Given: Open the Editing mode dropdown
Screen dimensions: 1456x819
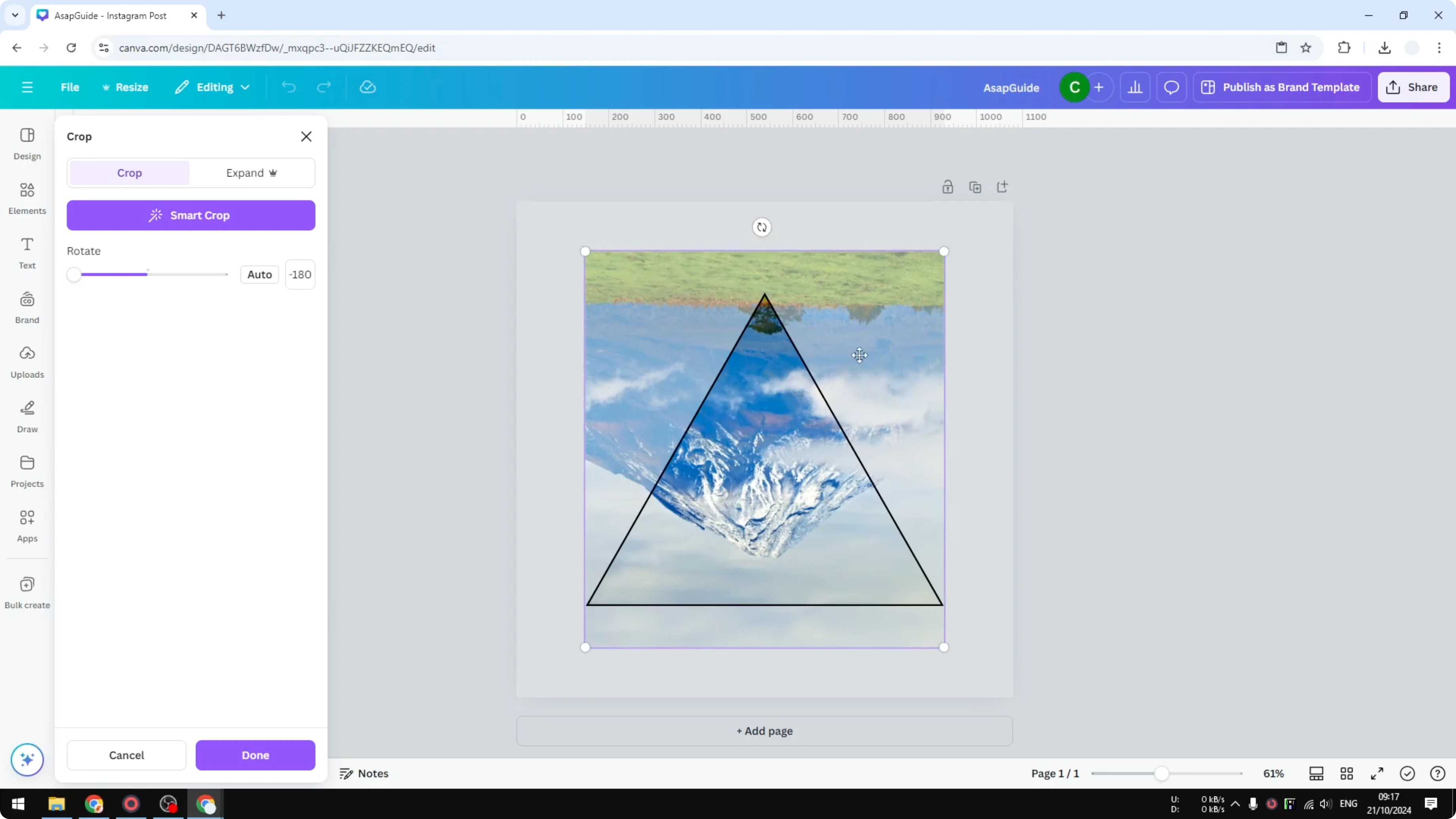Looking at the screenshot, I should pyautogui.click(x=212, y=87).
